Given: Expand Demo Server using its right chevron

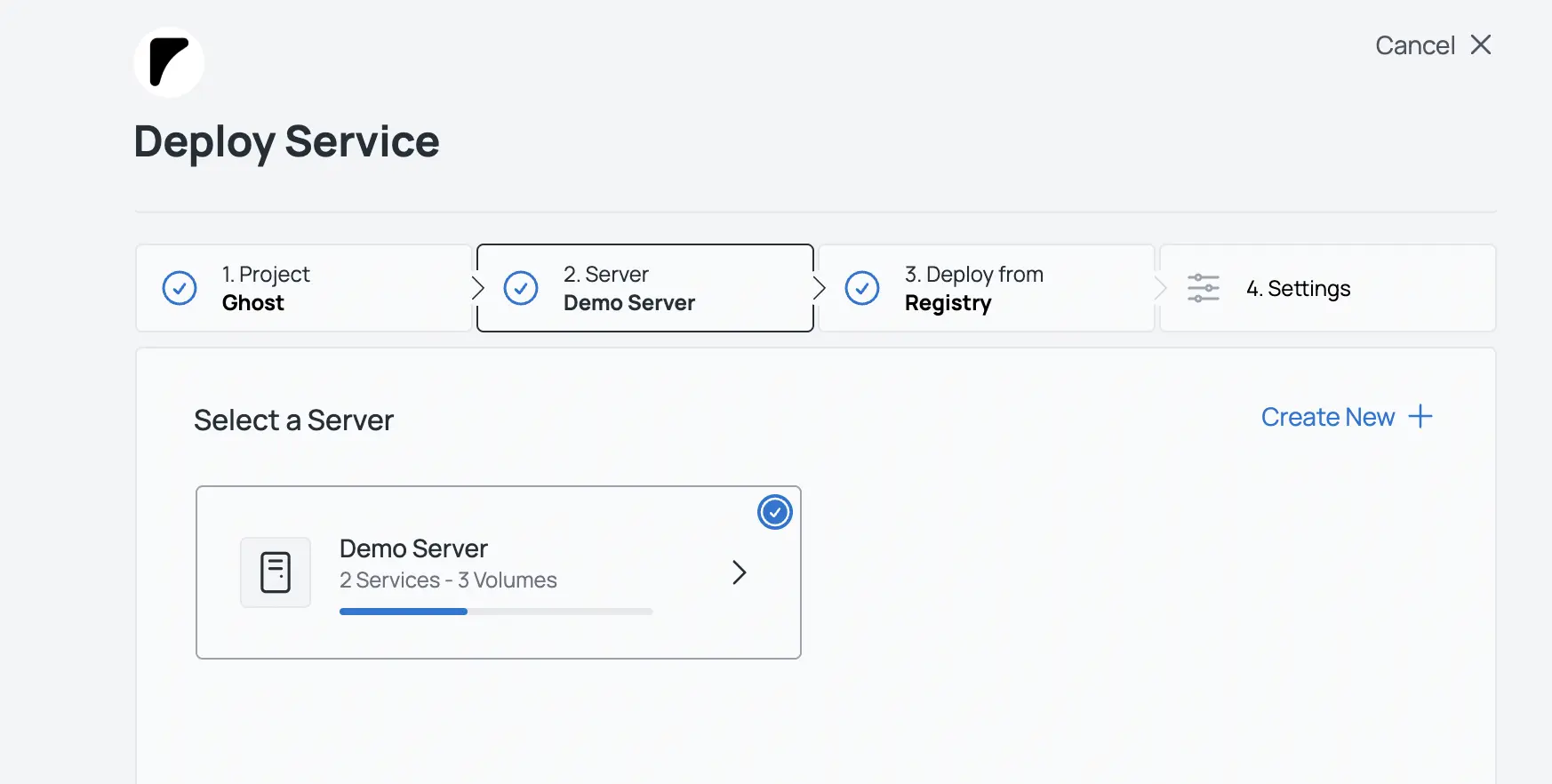Looking at the screenshot, I should click(x=739, y=572).
